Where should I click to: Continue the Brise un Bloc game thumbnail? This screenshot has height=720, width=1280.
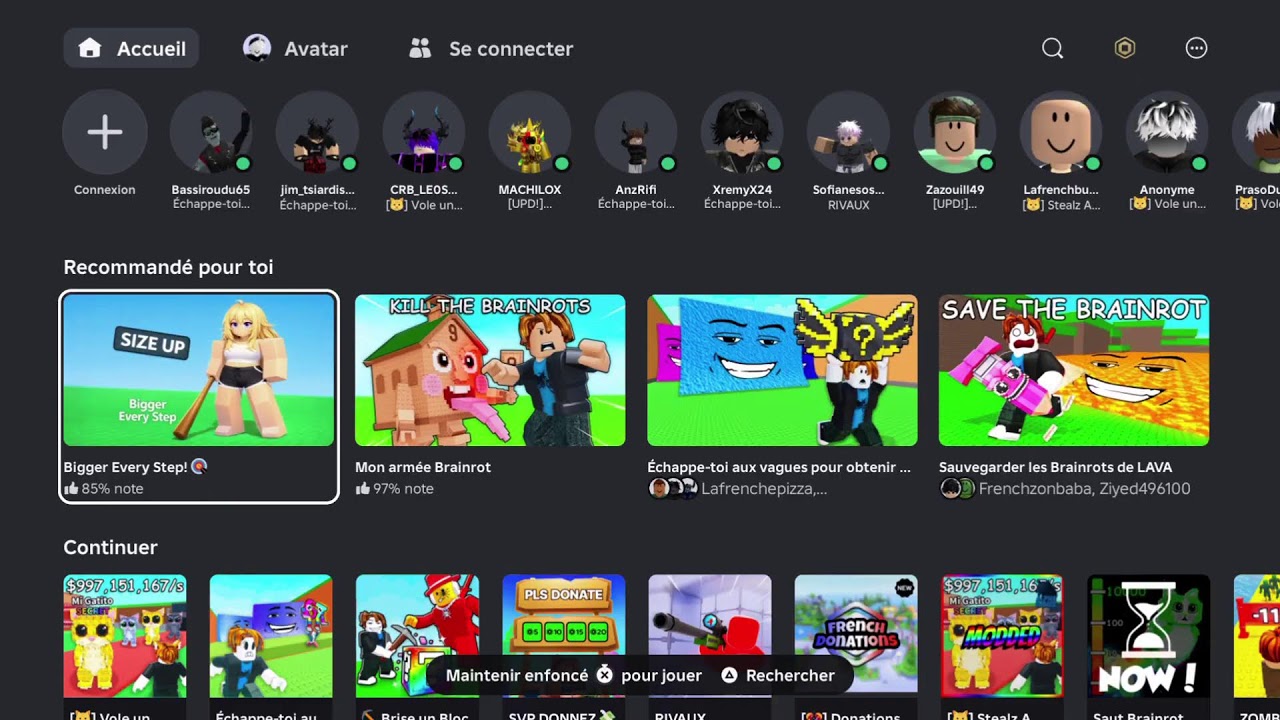[417, 635]
